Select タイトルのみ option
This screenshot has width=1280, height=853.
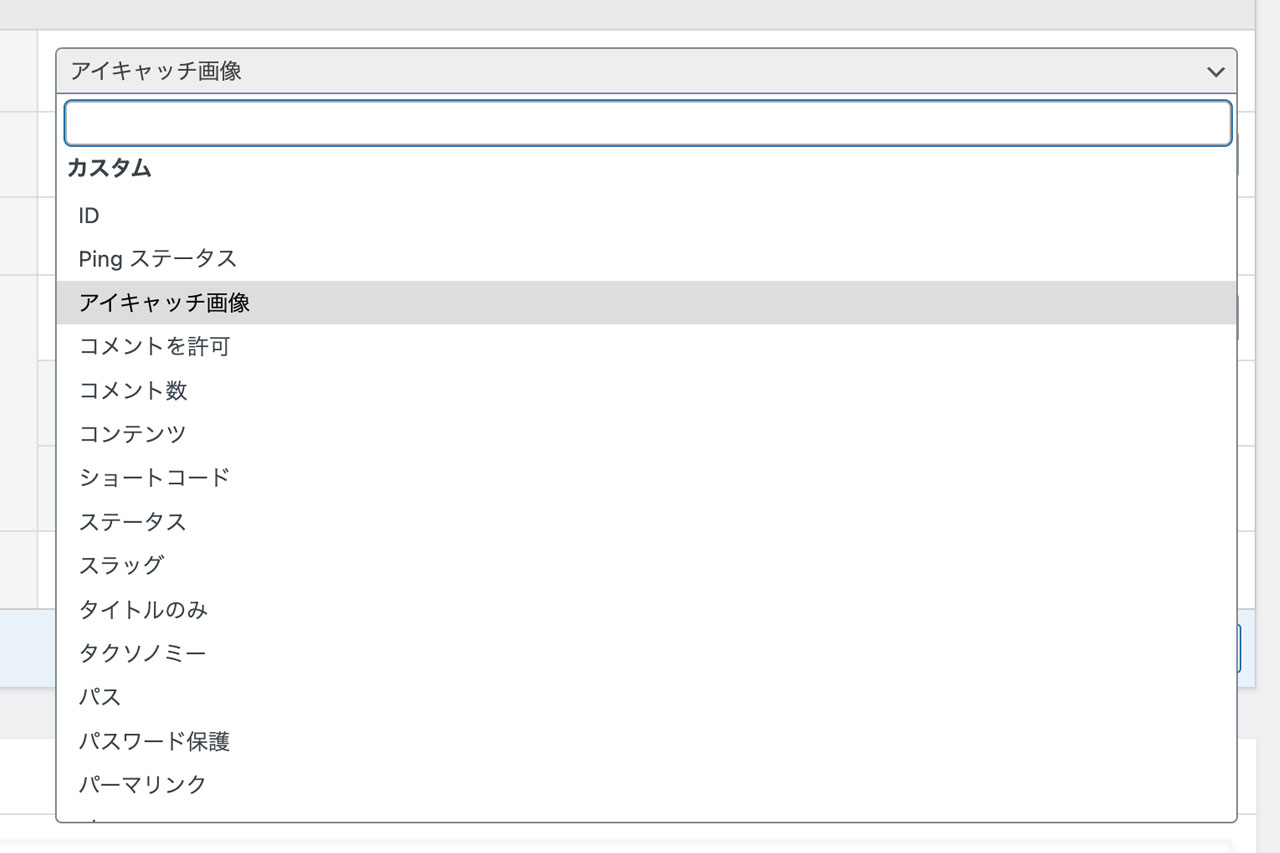tap(143, 609)
